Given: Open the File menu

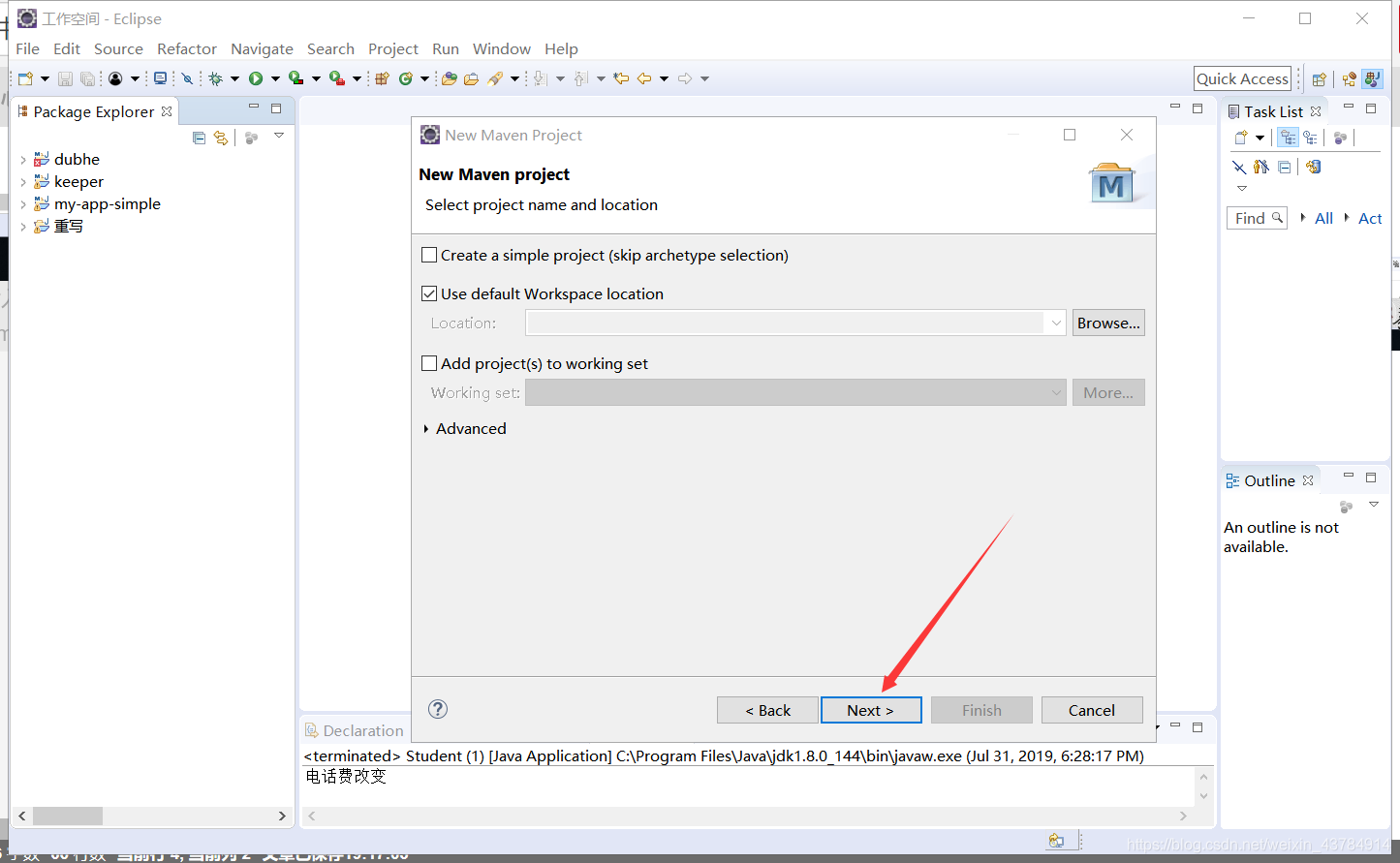Looking at the screenshot, I should point(28,48).
